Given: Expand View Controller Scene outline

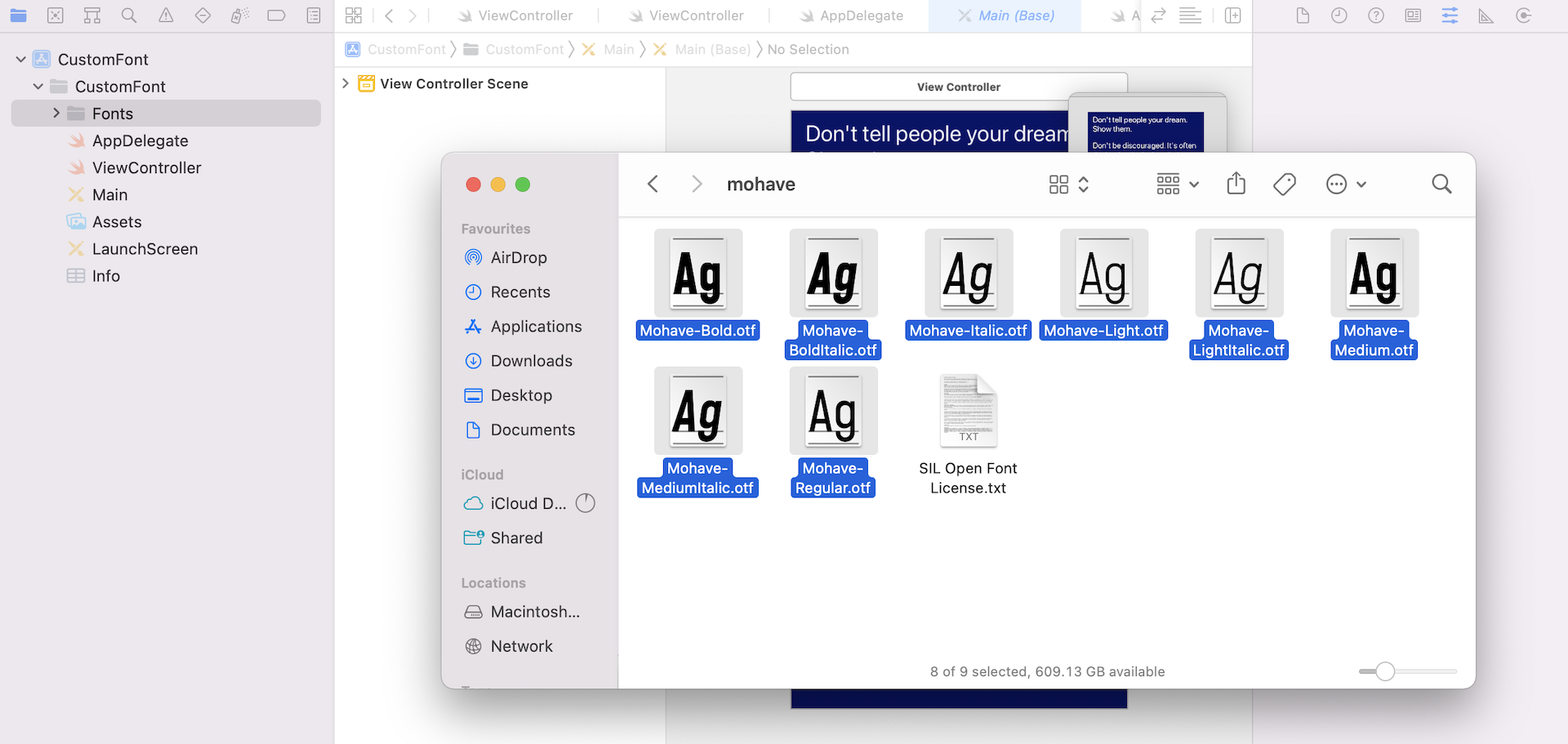Looking at the screenshot, I should [345, 83].
